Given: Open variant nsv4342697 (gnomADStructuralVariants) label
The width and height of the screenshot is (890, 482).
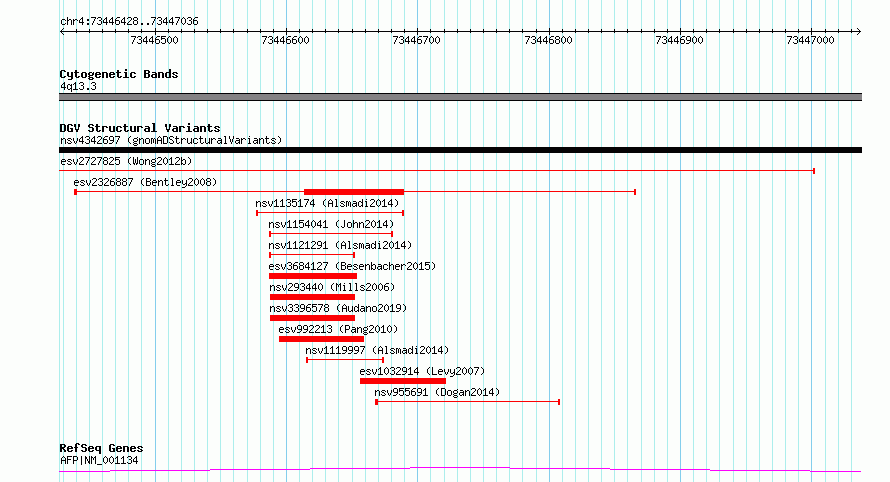Looking at the screenshot, I should tap(171, 140).
